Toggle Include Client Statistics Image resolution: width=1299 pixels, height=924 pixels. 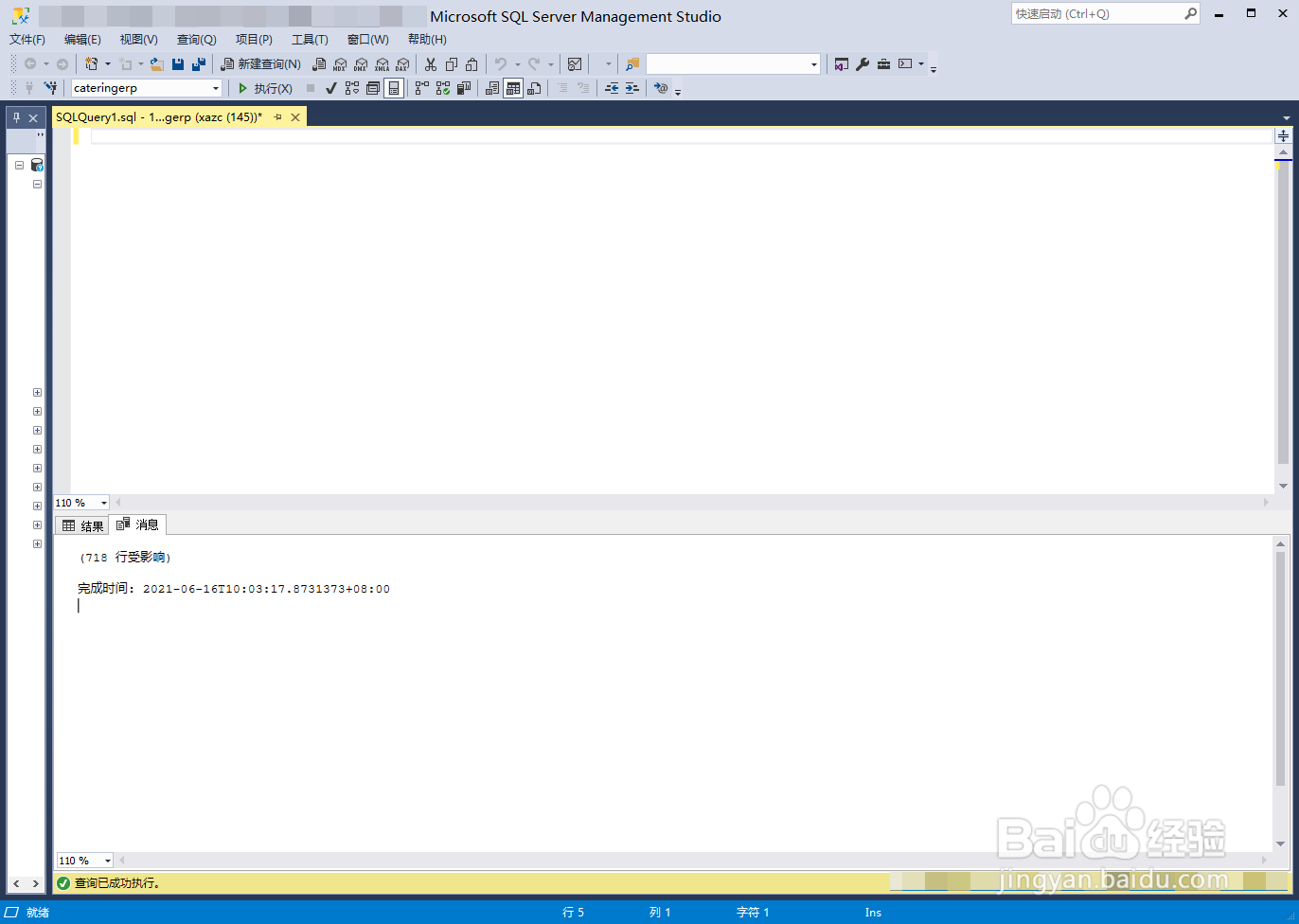(x=464, y=88)
